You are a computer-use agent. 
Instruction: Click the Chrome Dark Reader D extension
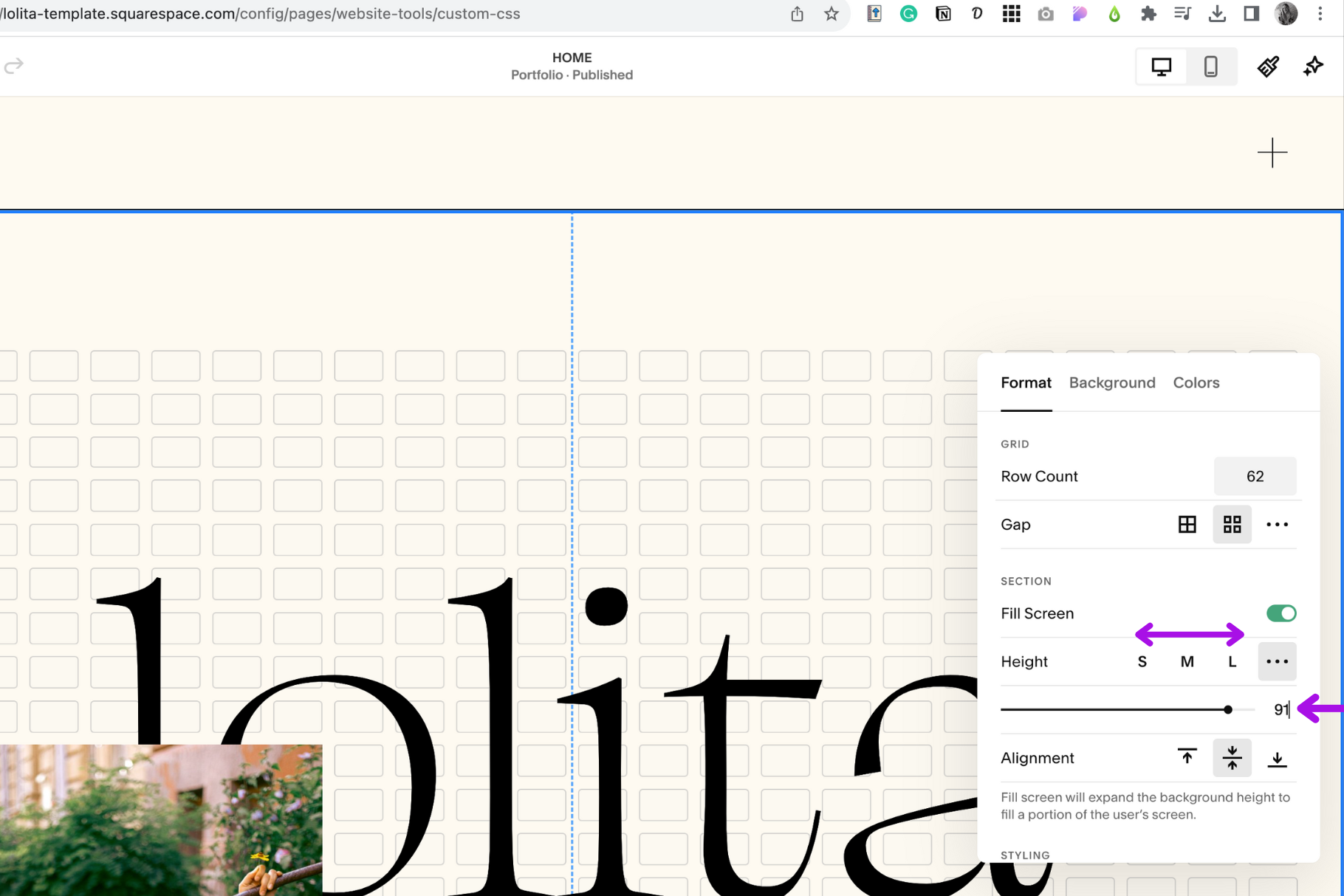point(977,14)
